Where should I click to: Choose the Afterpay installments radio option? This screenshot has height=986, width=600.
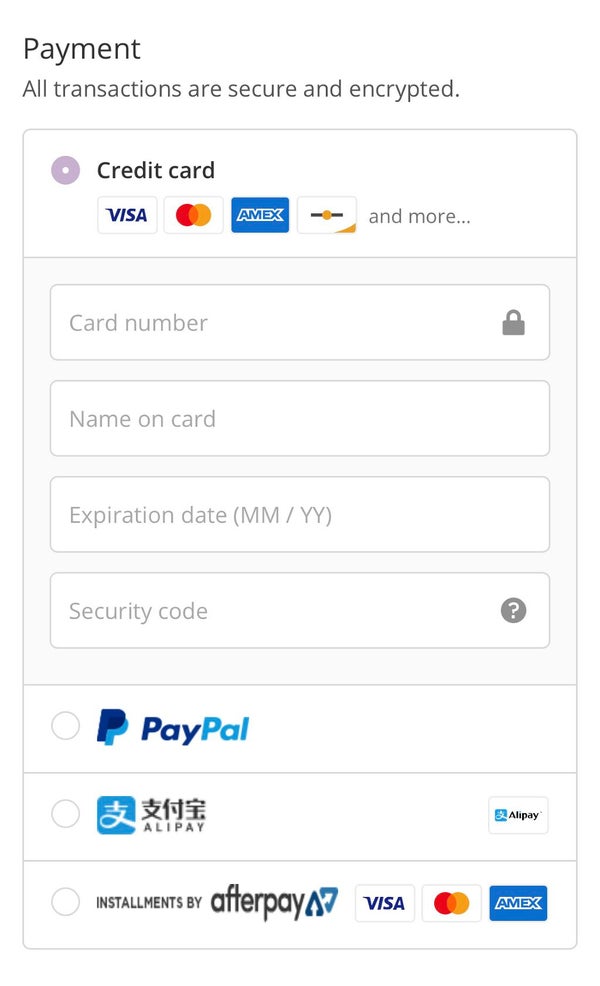click(65, 902)
